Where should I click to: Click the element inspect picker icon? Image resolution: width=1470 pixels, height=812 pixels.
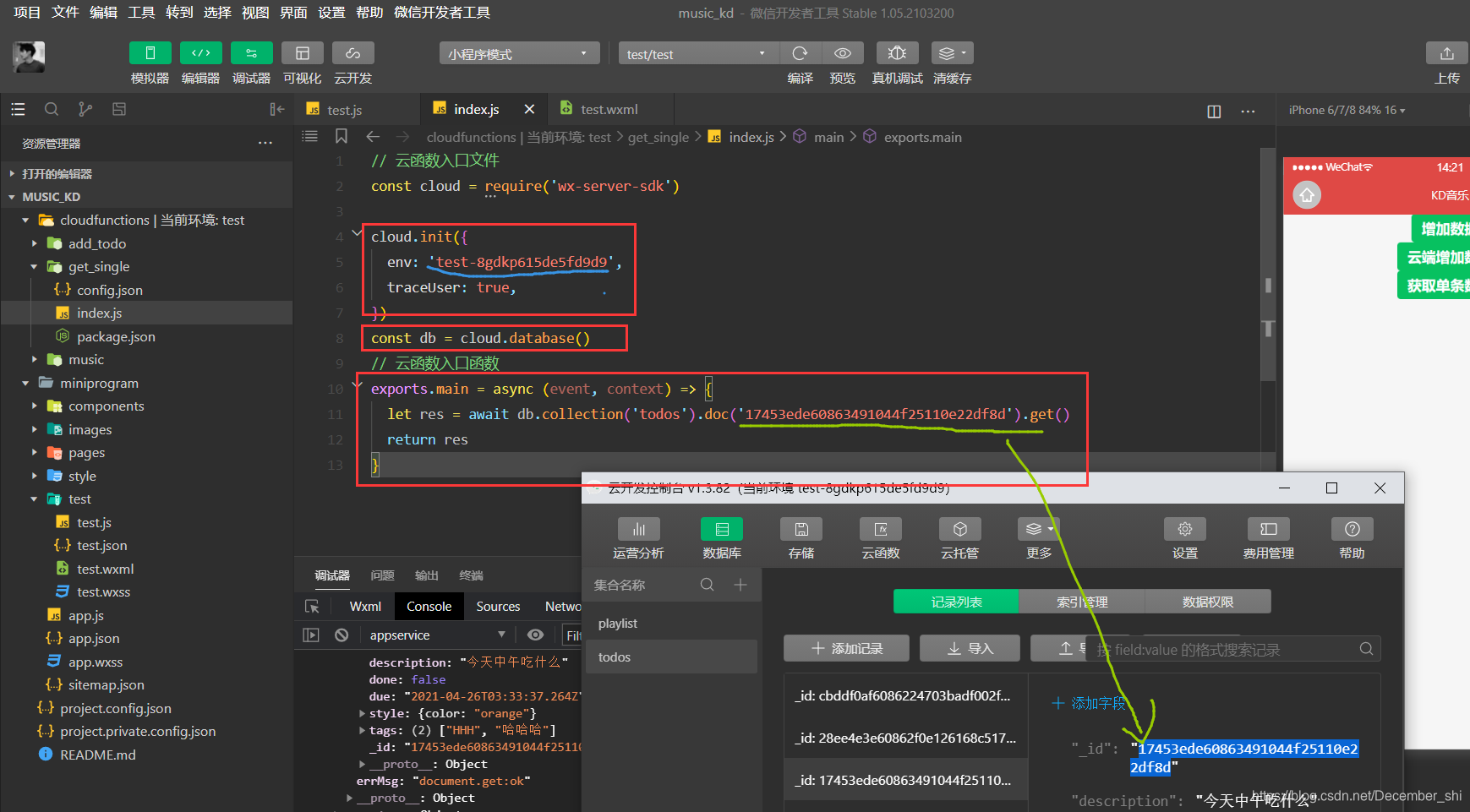click(x=312, y=607)
